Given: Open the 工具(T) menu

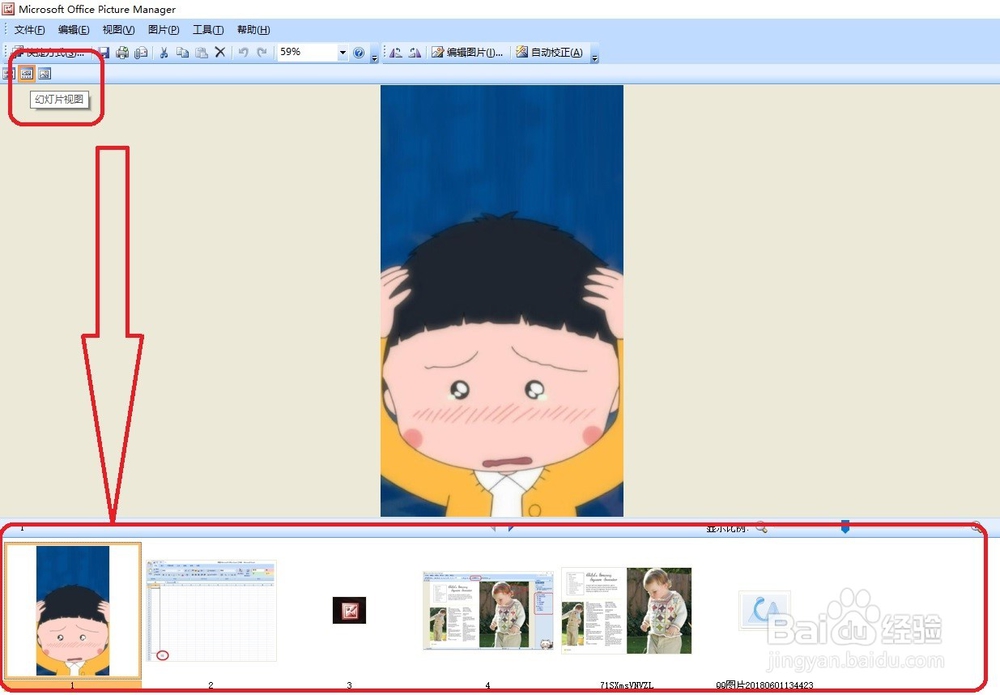Looking at the screenshot, I should pyautogui.click(x=206, y=29).
